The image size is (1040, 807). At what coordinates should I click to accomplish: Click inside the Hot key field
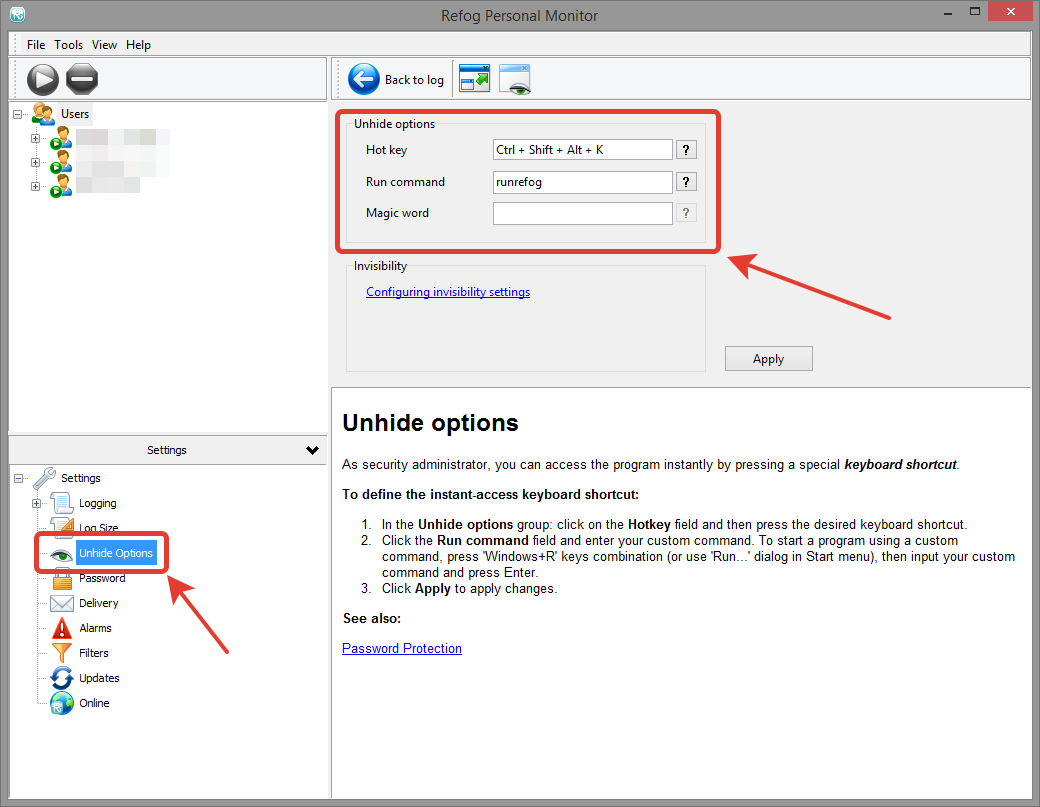582,150
